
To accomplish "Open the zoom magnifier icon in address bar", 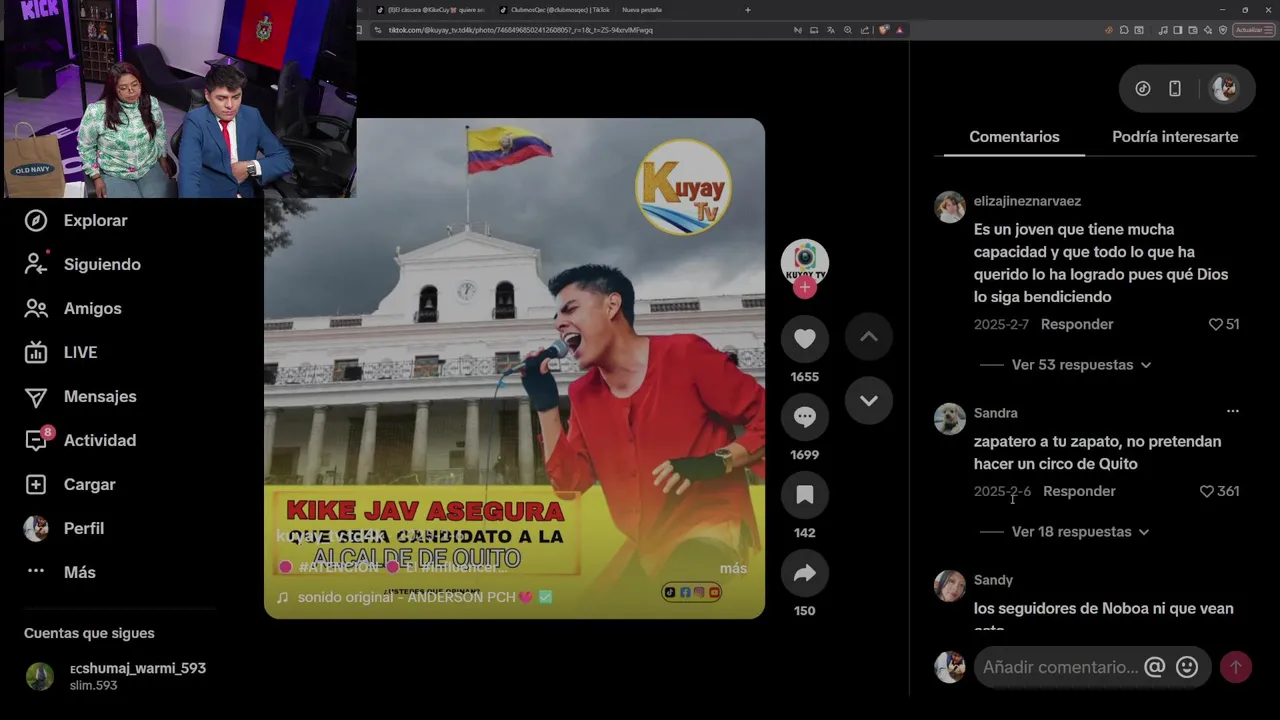I will [848, 30].
